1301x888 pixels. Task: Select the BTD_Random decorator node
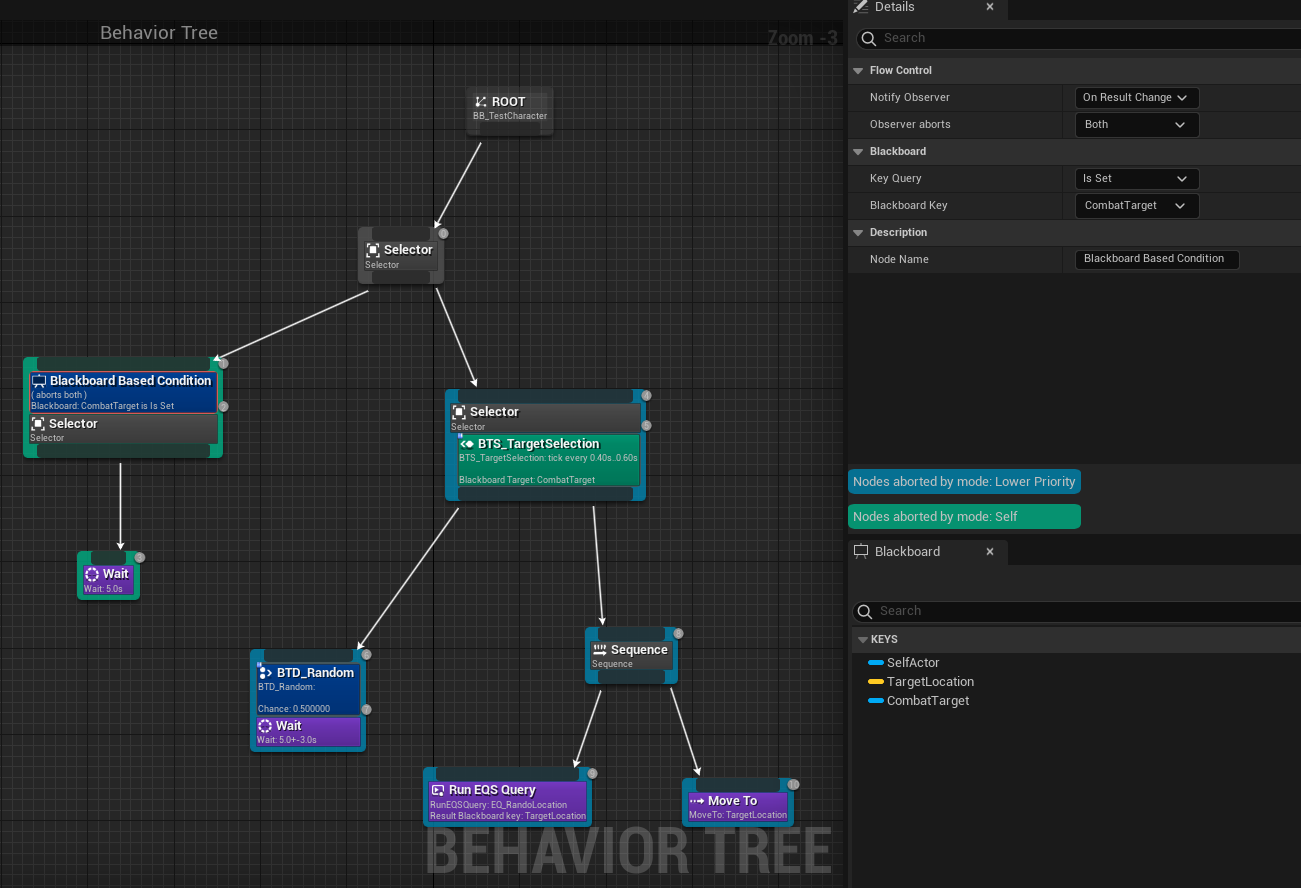308,688
